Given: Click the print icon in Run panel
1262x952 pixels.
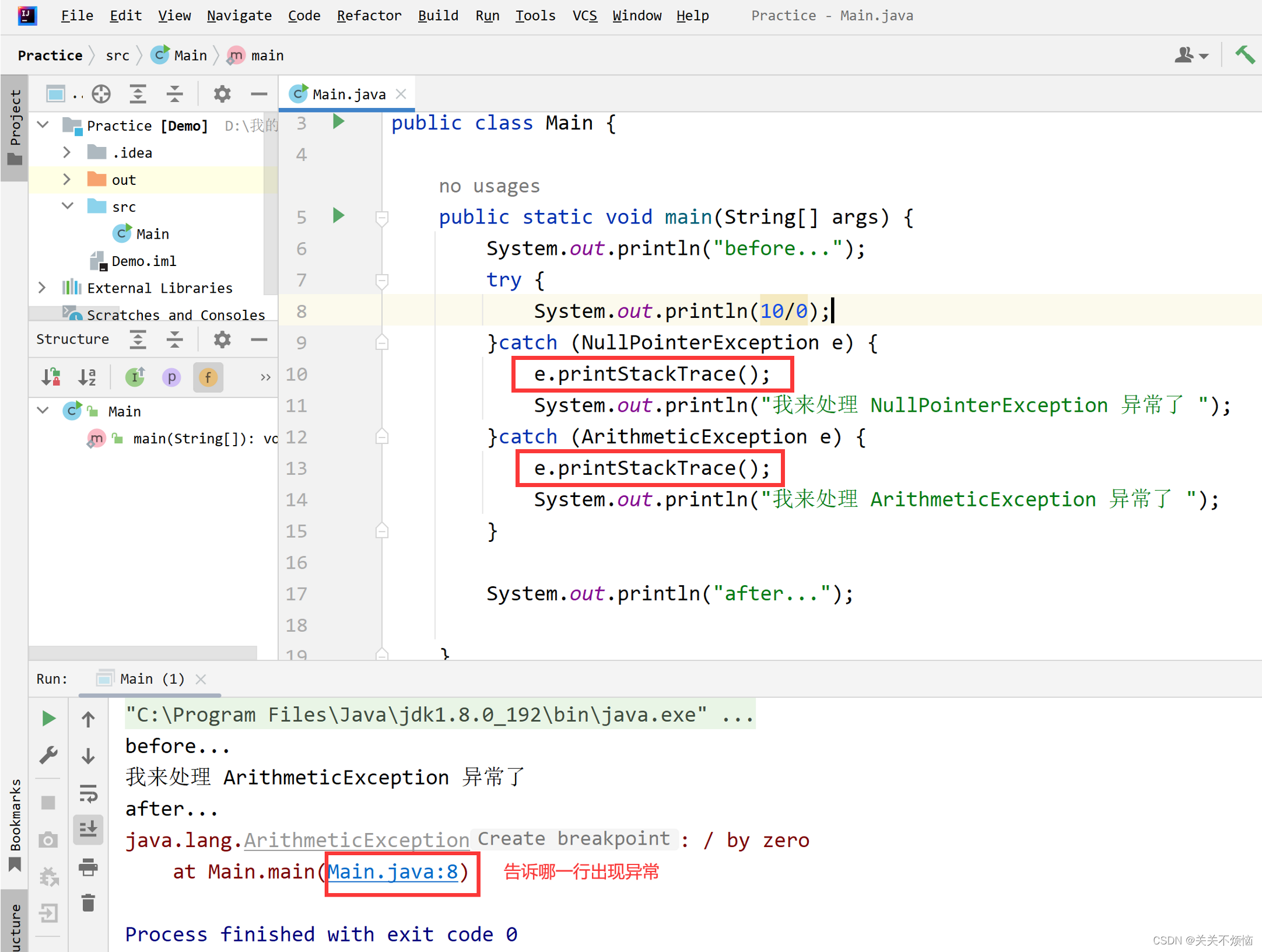Looking at the screenshot, I should 88,867.
